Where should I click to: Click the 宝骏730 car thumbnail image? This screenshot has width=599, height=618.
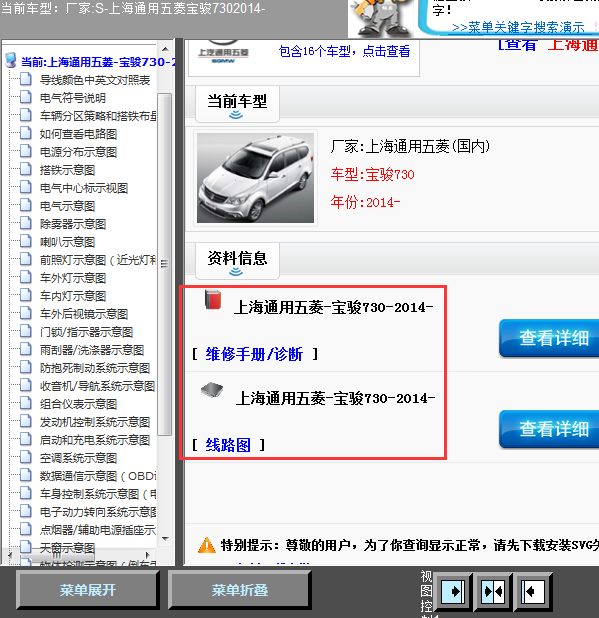click(255, 178)
